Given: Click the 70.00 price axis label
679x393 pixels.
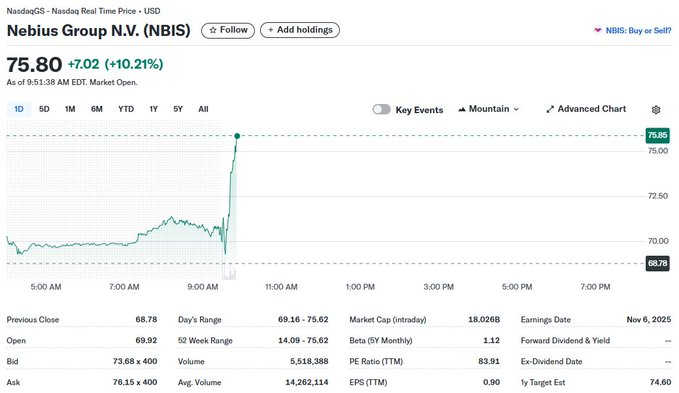Looking at the screenshot, I should (658, 241).
